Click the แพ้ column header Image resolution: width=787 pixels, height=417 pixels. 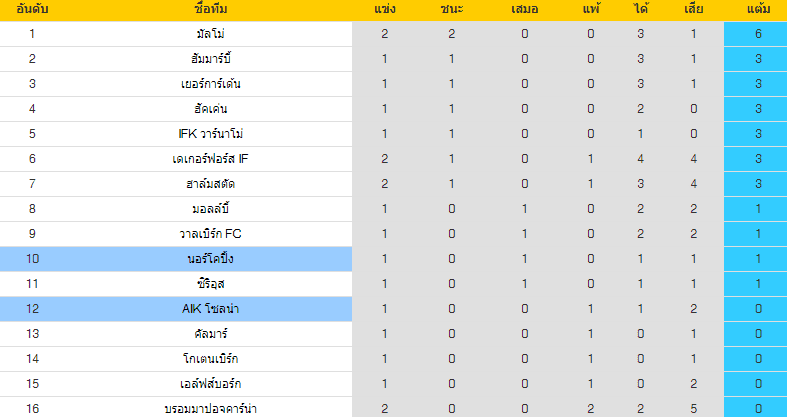click(591, 9)
